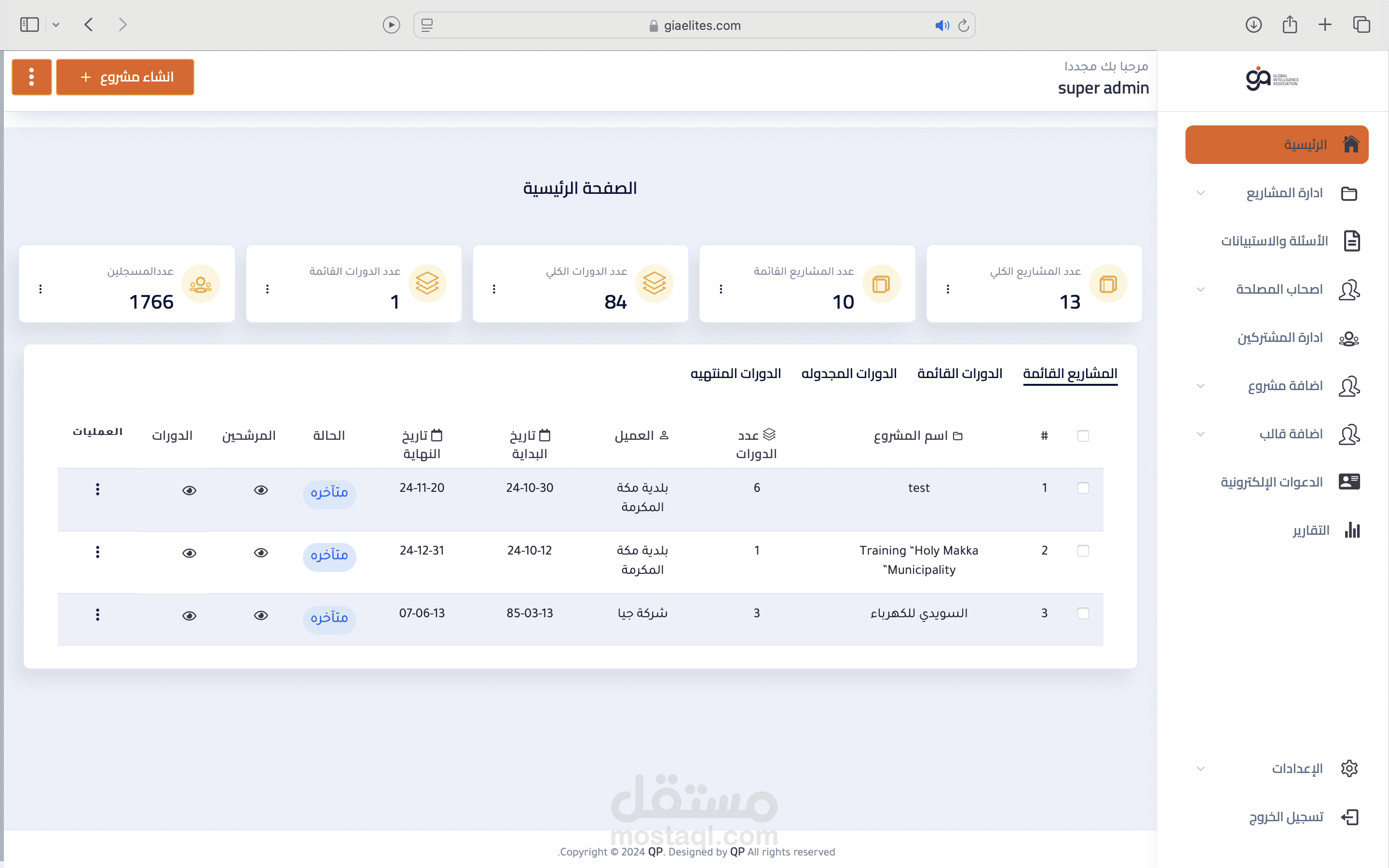Expand the اصحاب المصلحة section
The image size is (1389, 868).
point(1201,289)
